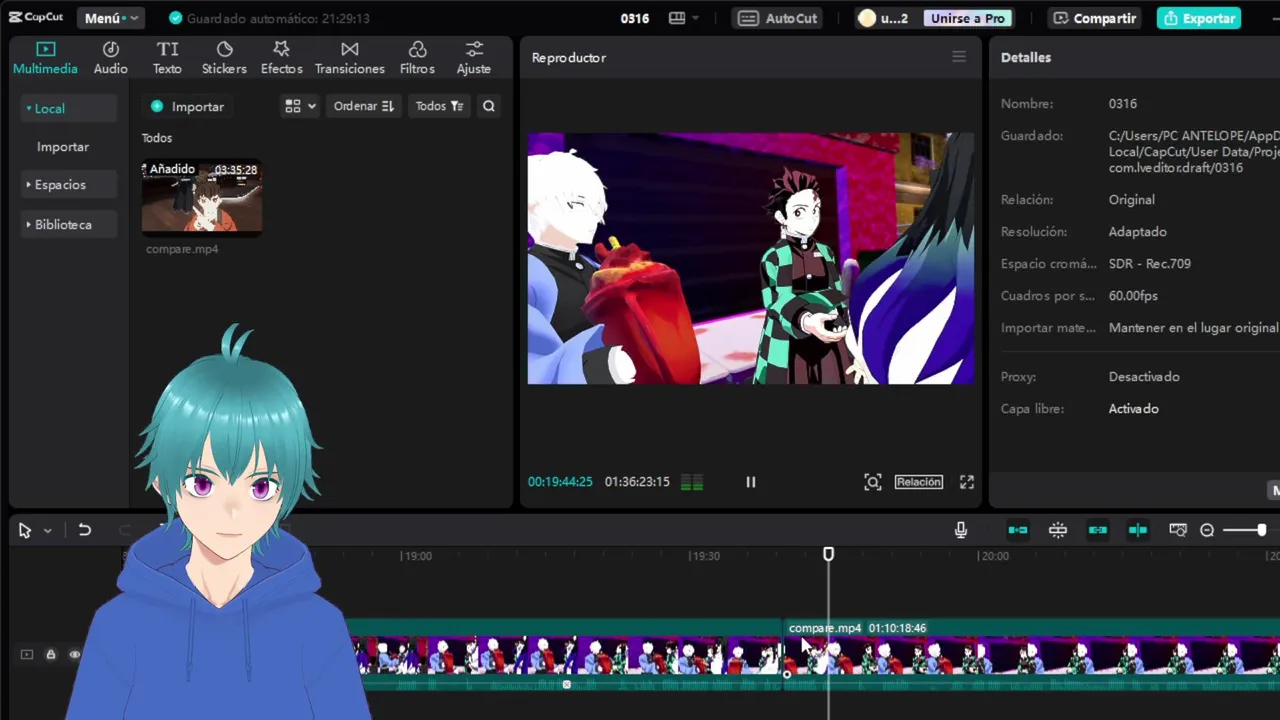Open the Transiciones tab
Viewport: 1280px width, 720px height.
(x=349, y=58)
